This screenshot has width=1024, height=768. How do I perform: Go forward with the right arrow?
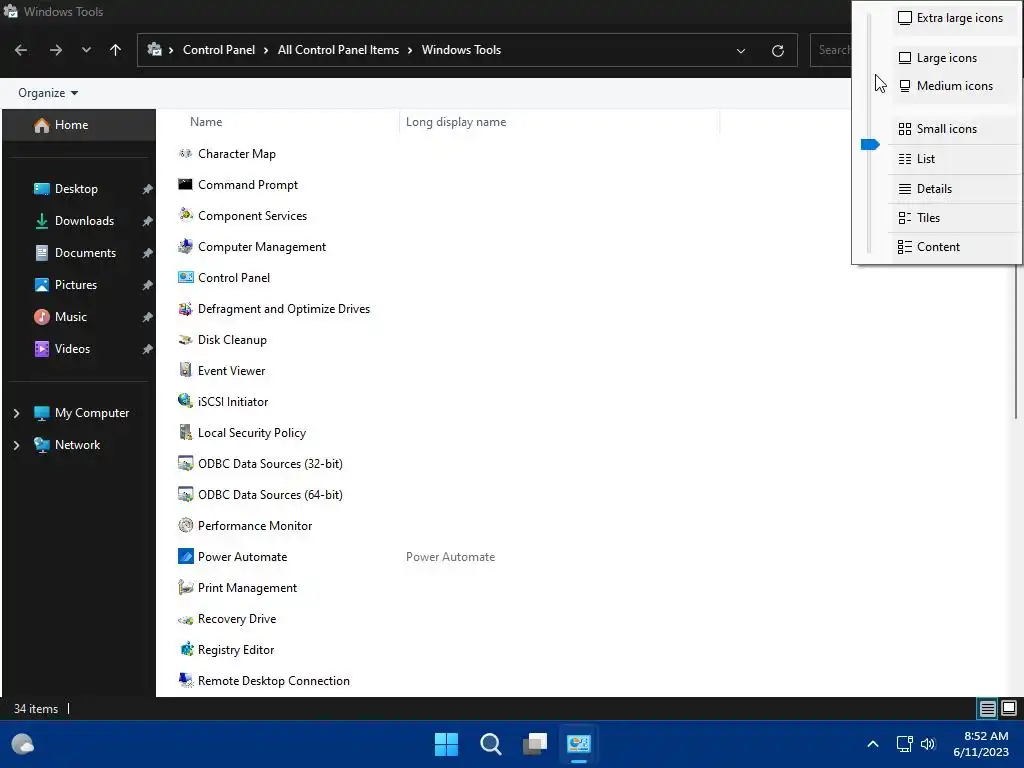coord(56,50)
